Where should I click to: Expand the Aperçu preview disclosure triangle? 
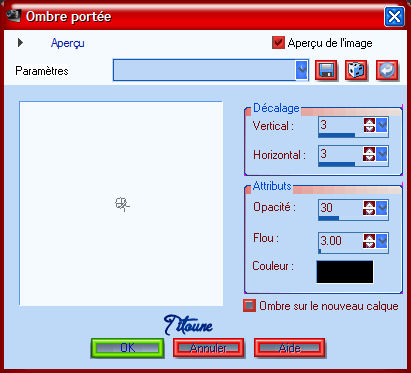pos(20,43)
